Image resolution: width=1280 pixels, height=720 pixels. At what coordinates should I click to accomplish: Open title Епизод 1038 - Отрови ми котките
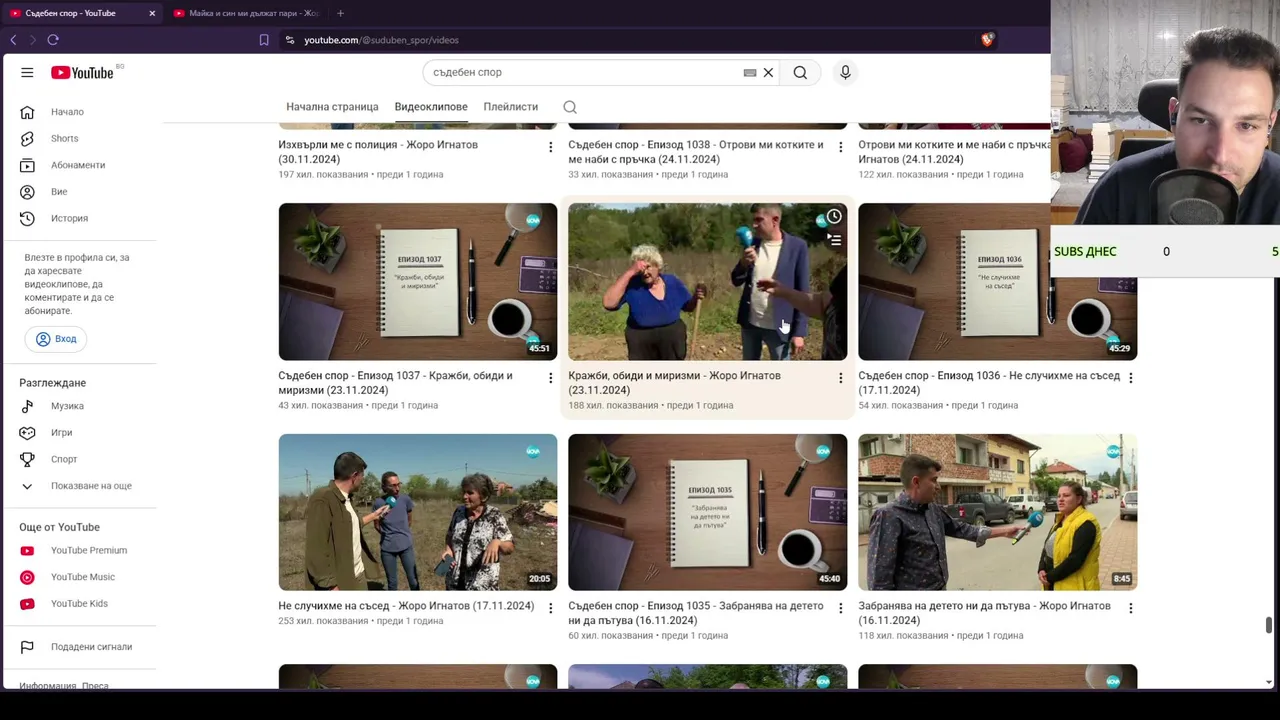click(696, 152)
